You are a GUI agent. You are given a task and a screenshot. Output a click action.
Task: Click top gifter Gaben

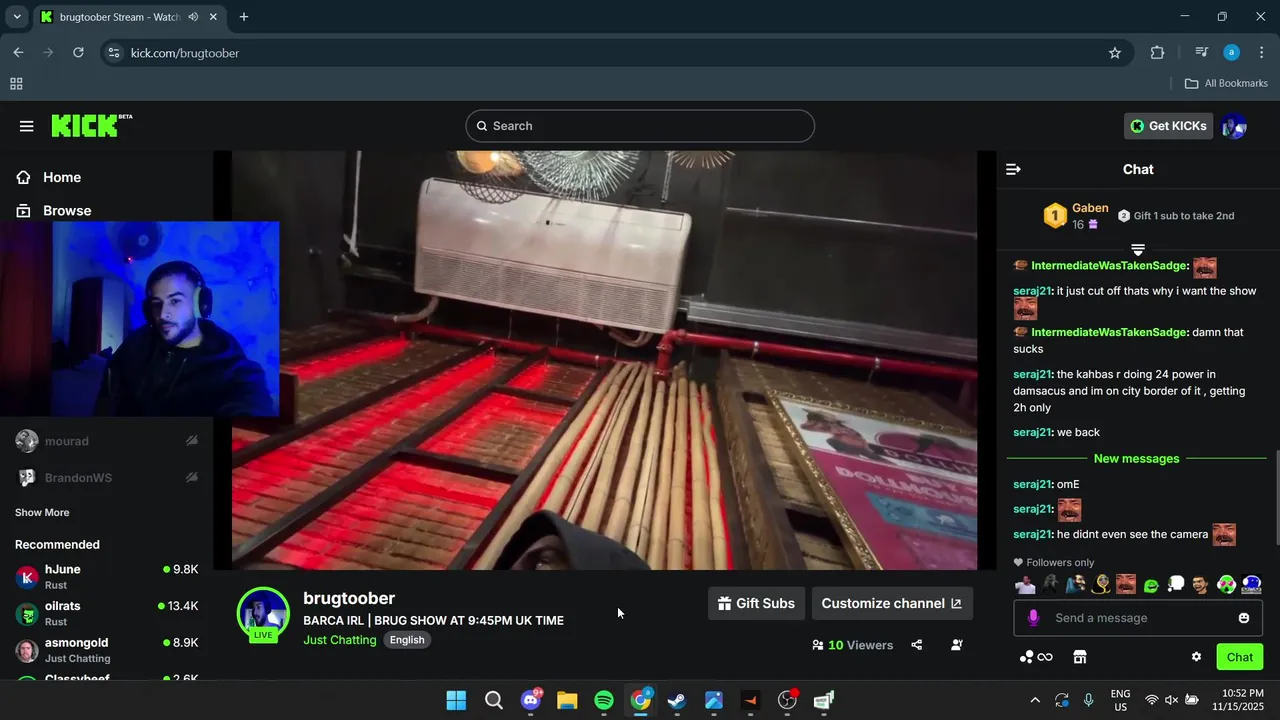tap(1090, 208)
